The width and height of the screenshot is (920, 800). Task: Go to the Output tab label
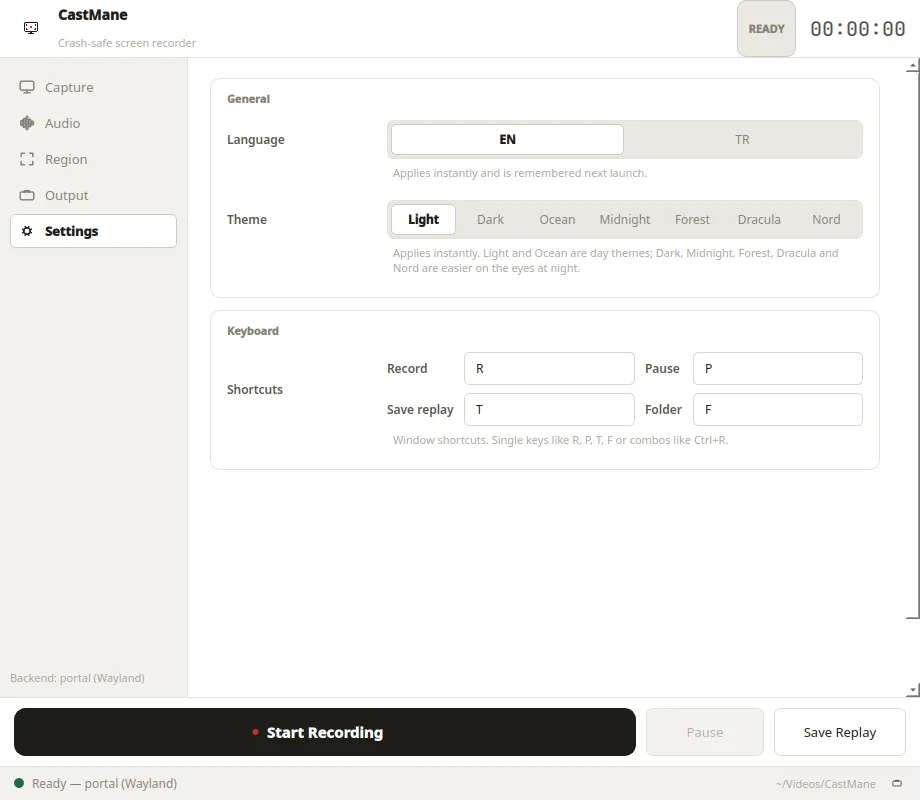point(66,195)
